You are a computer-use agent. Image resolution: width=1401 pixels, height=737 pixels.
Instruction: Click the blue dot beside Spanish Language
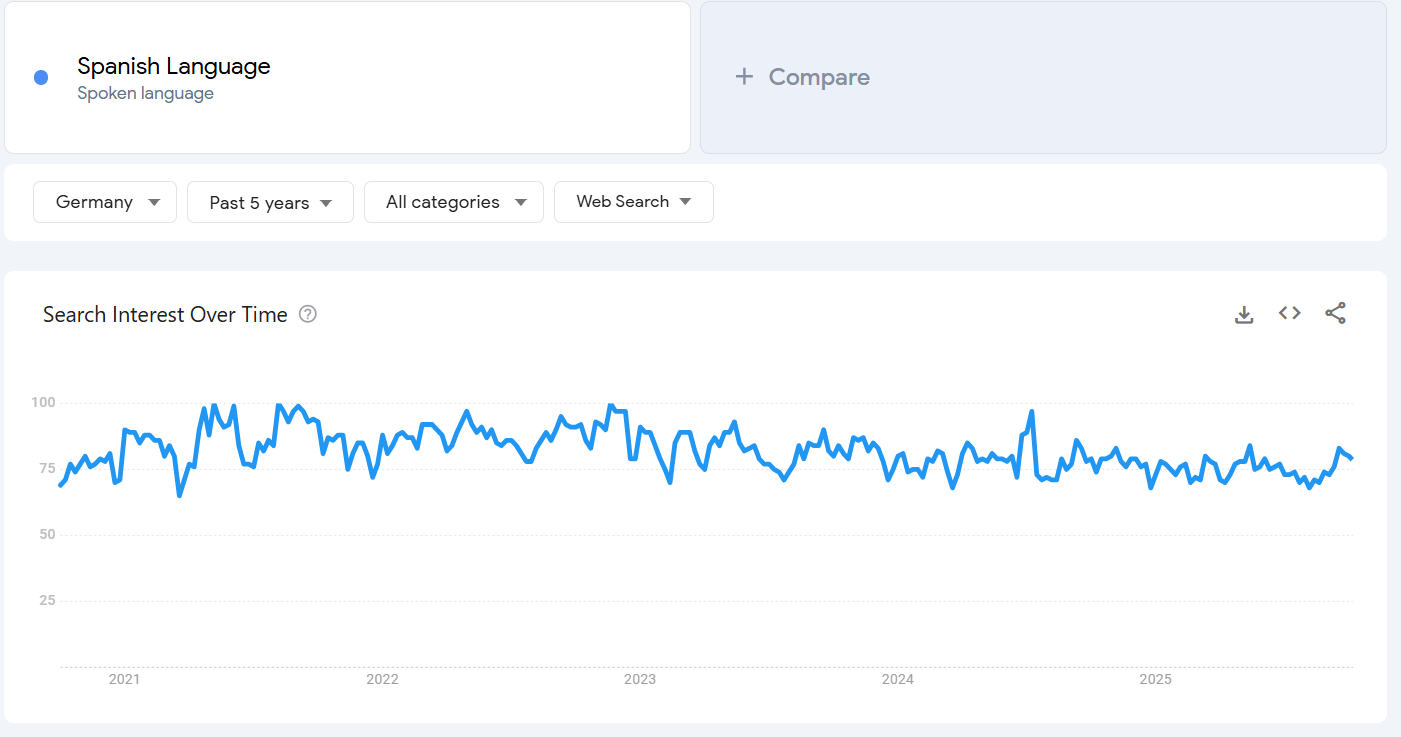click(41, 78)
